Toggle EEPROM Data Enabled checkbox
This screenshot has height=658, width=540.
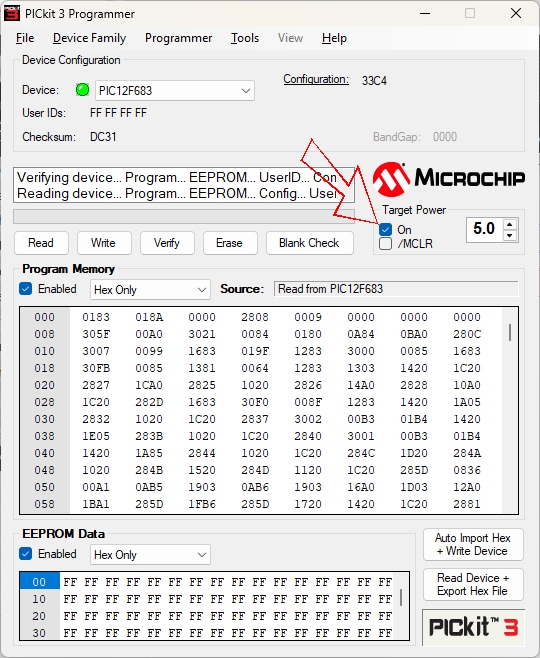click(26, 554)
